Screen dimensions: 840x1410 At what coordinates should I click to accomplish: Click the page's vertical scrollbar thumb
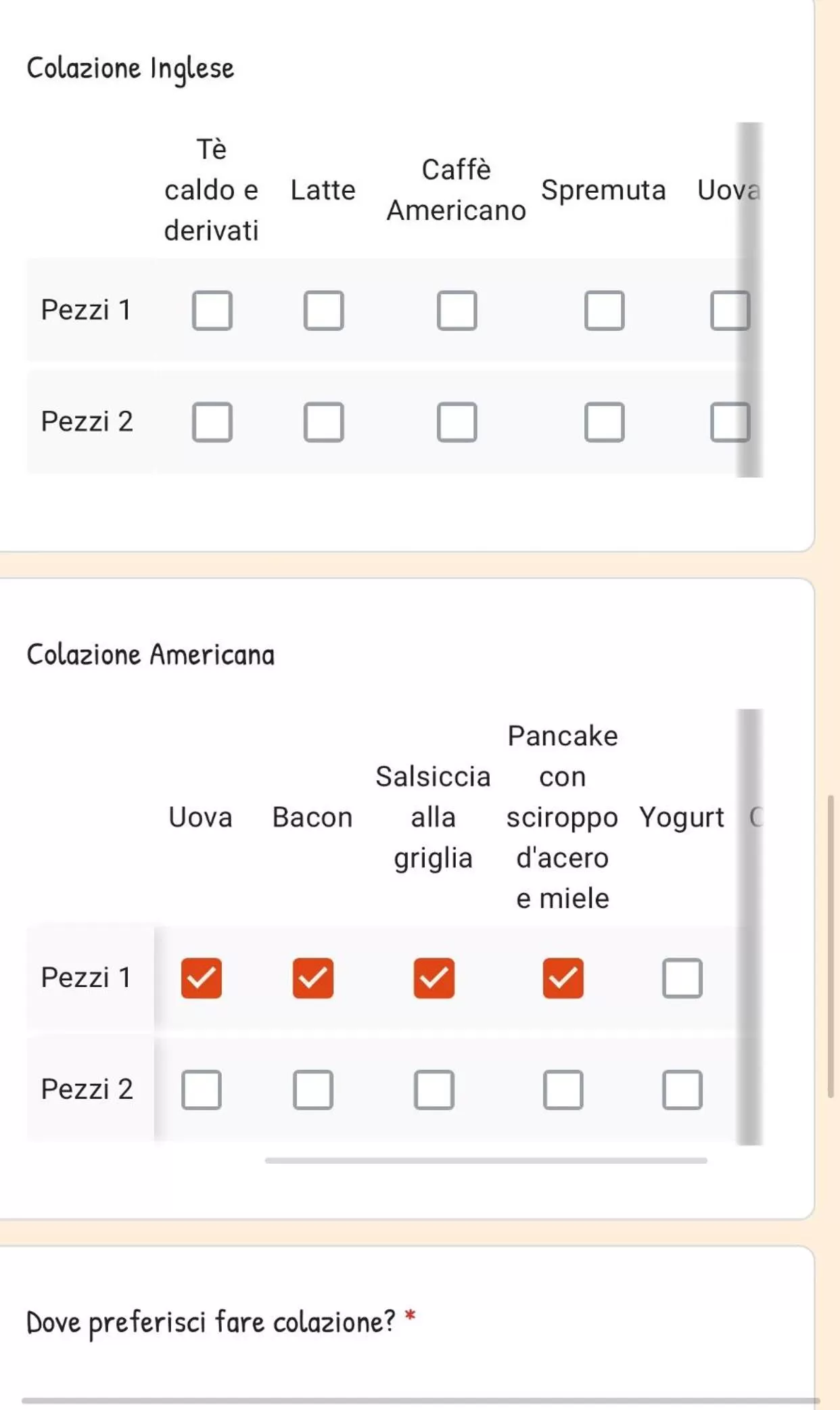click(x=831, y=946)
